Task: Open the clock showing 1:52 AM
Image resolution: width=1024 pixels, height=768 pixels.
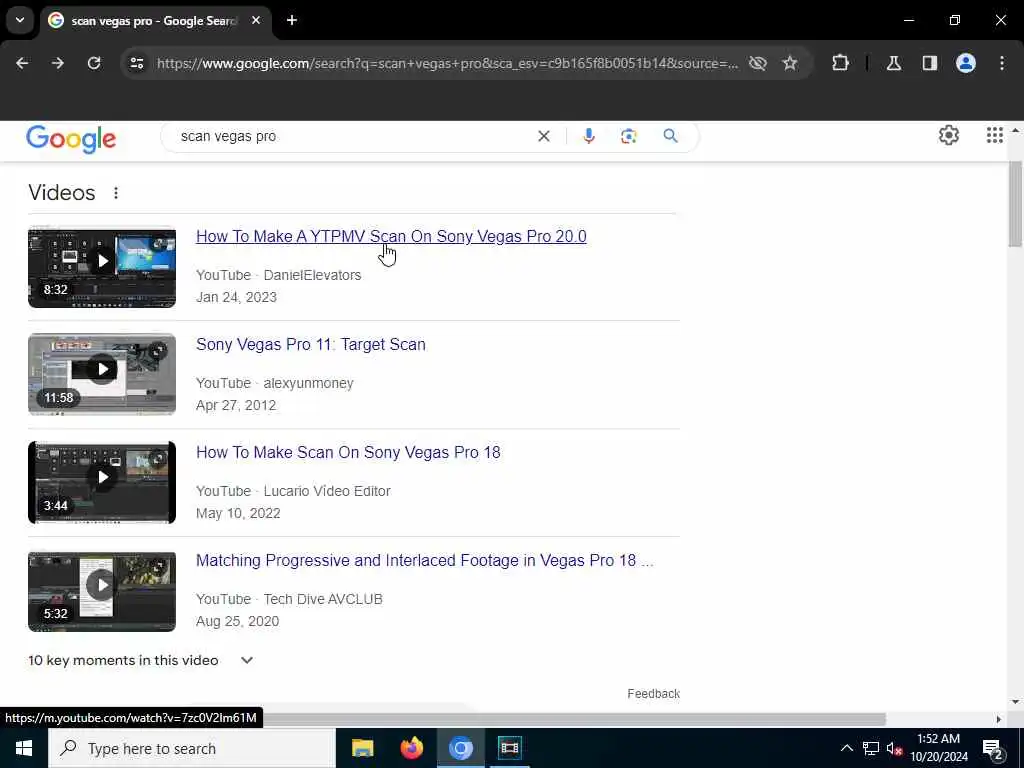Action: point(938,748)
